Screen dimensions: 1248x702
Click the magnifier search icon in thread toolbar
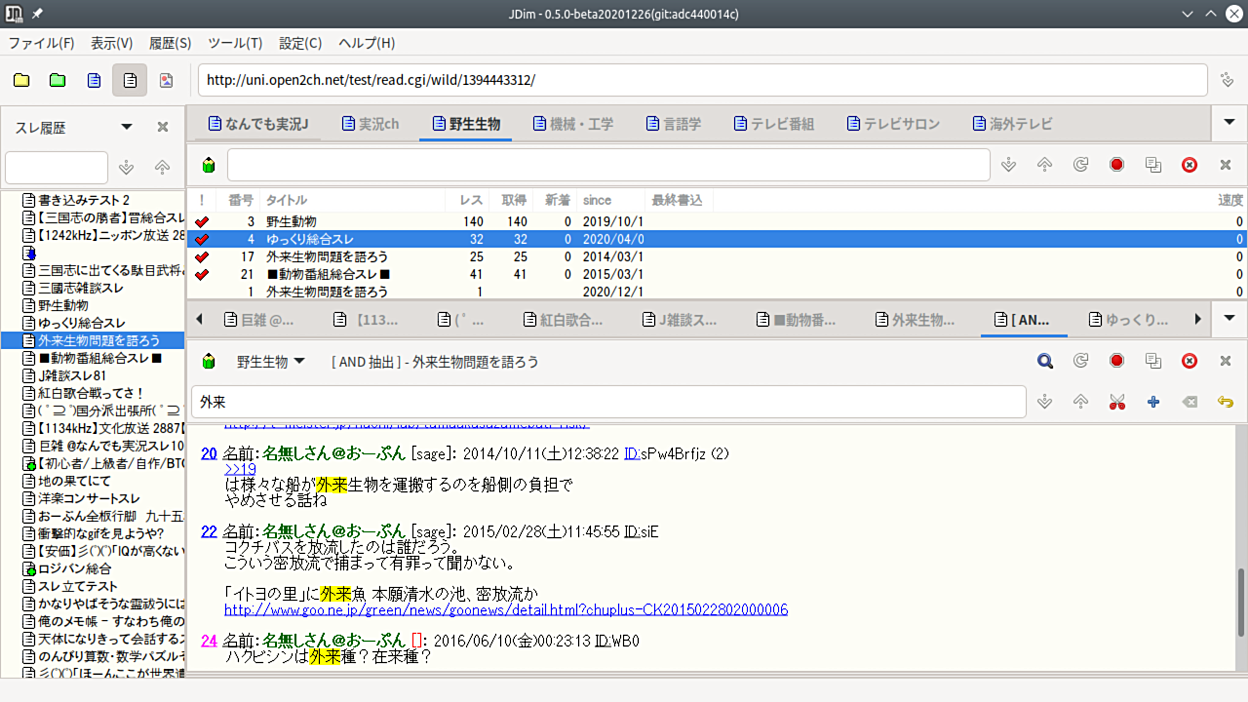1045,361
